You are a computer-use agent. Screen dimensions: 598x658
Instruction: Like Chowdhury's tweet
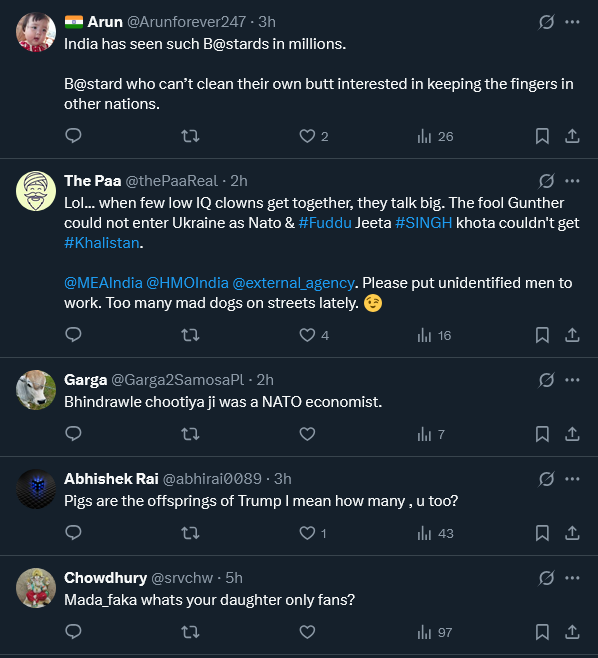point(307,632)
